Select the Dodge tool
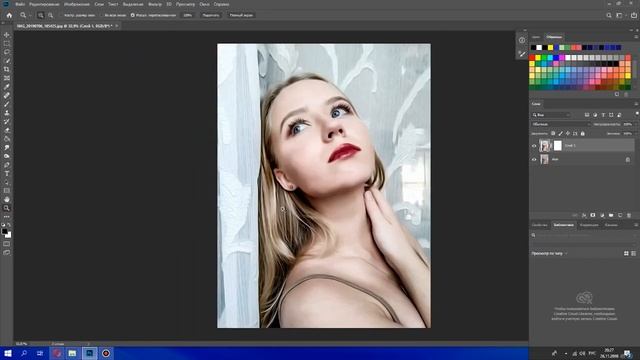This screenshot has height=360, width=640. click(x=7, y=156)
